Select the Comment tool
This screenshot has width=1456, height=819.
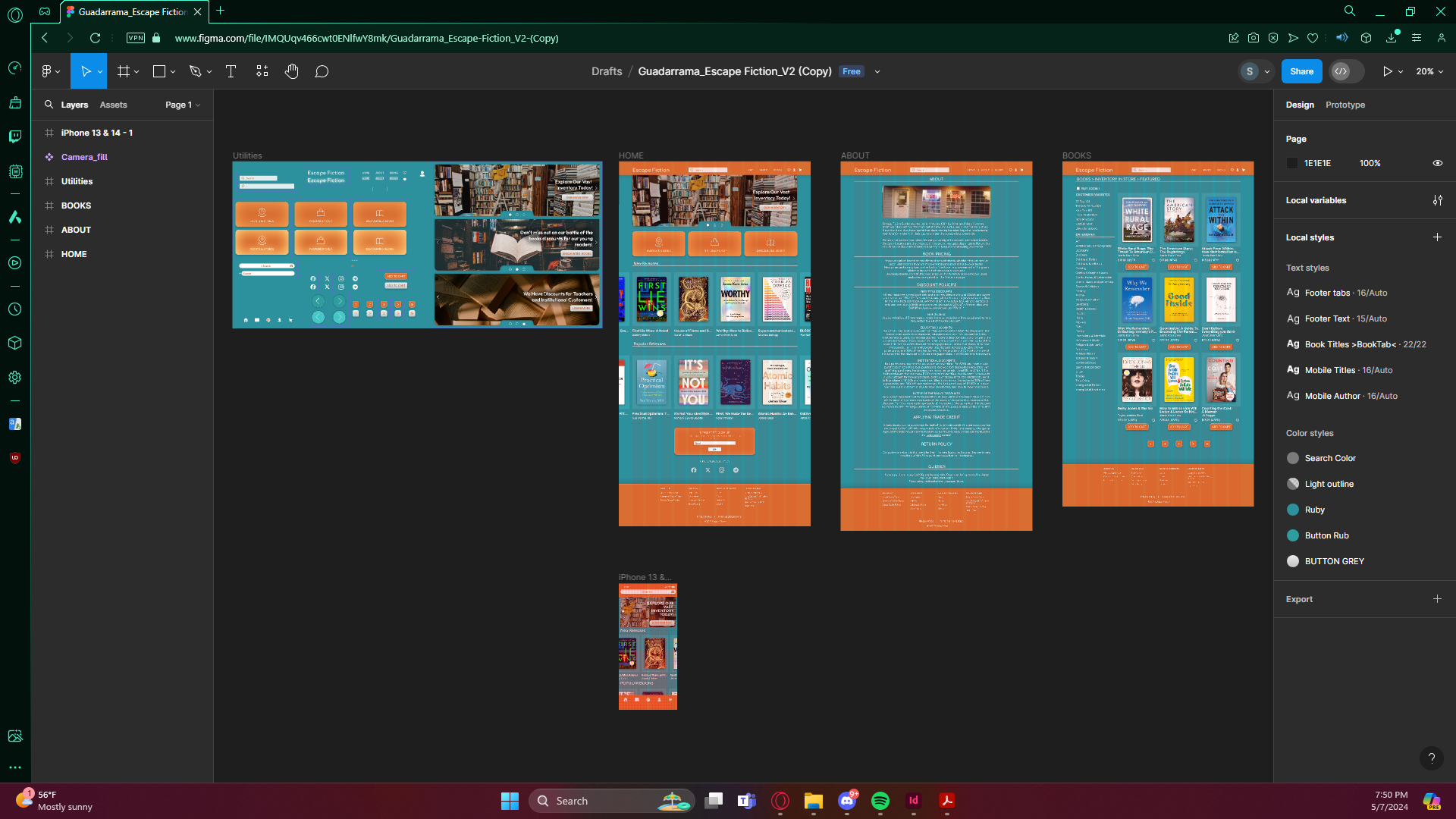click(322, 71)
